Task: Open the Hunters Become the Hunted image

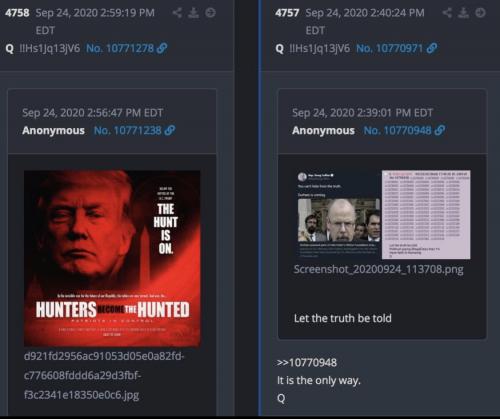Action: pyautogui.click(x=112, y=258)
